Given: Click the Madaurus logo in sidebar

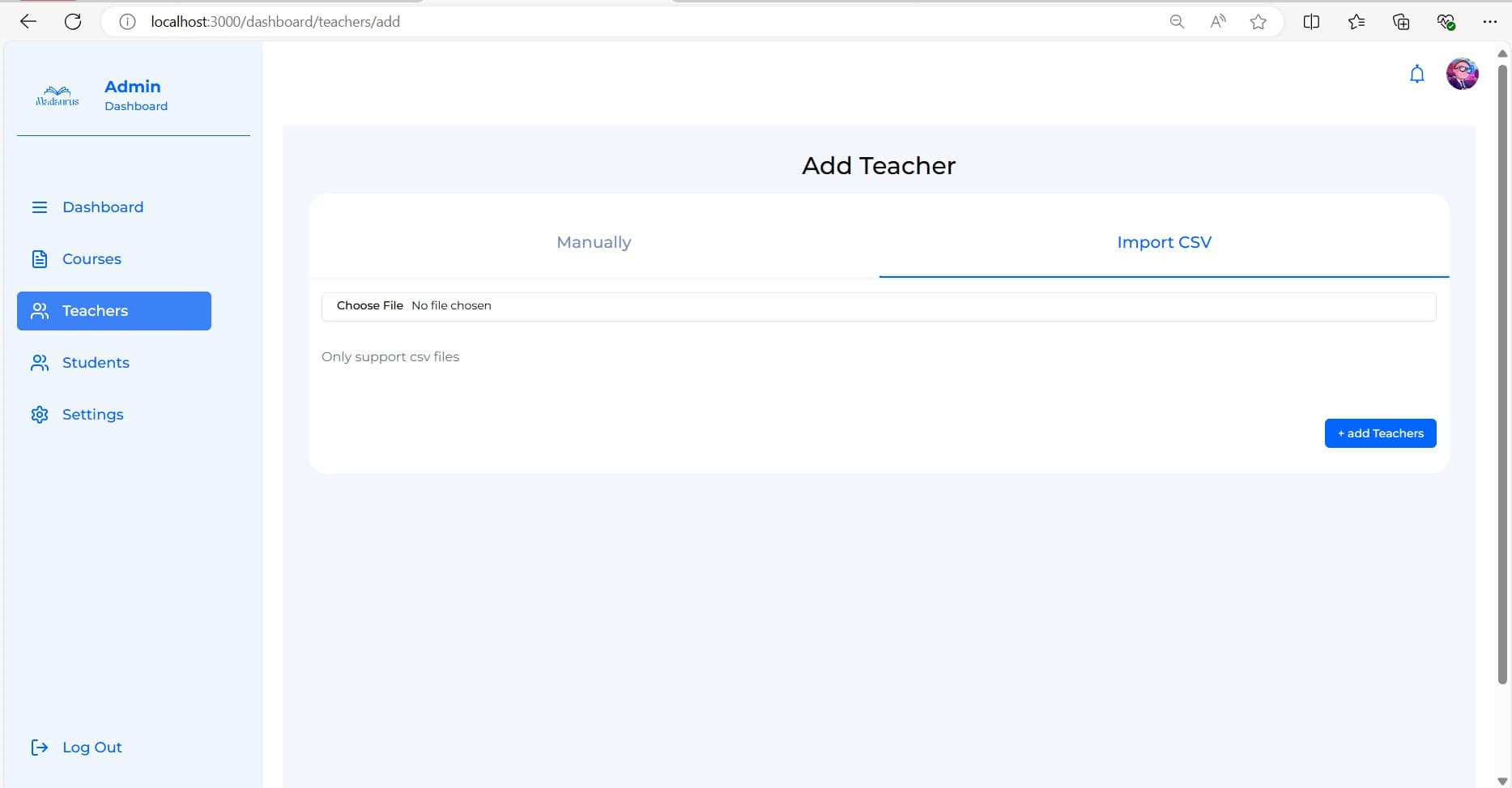Looking at the screenshot, I should click(x=57, y=96).
